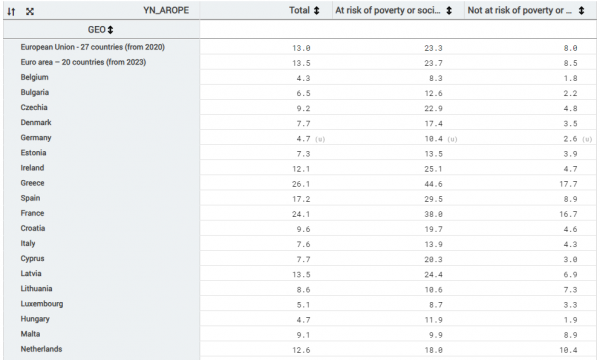Click the Total column header
Viewport: 600px width, 360px height.
pos(299,10)
